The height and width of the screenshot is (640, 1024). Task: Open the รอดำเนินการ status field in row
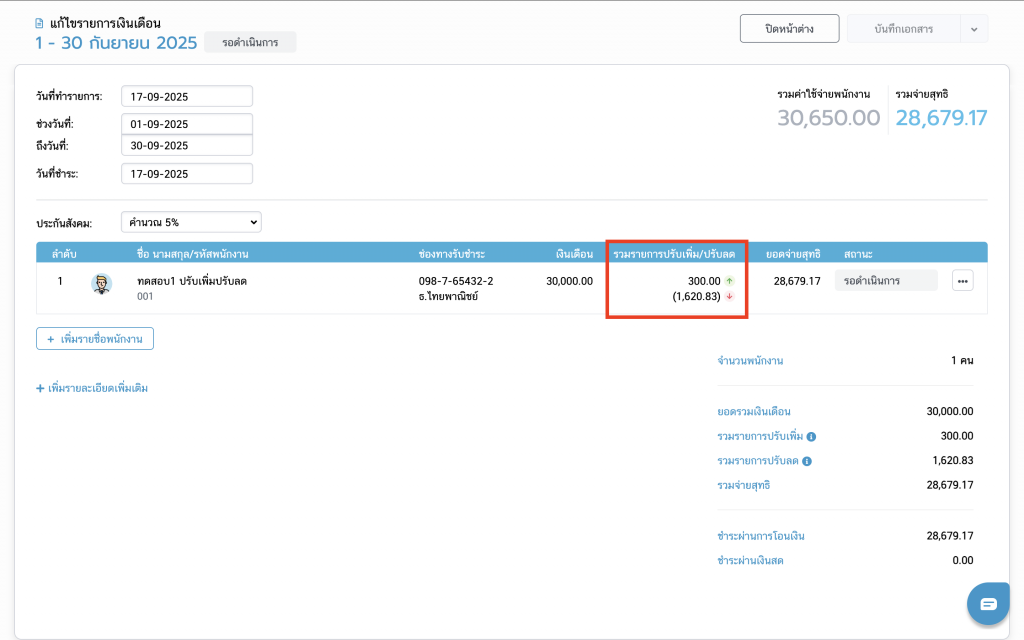(x=885, y=281)
